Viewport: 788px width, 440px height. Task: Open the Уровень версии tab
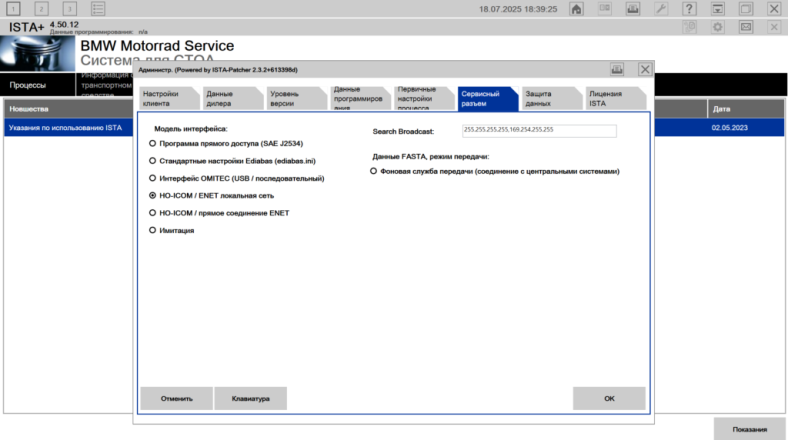(297, 98)
